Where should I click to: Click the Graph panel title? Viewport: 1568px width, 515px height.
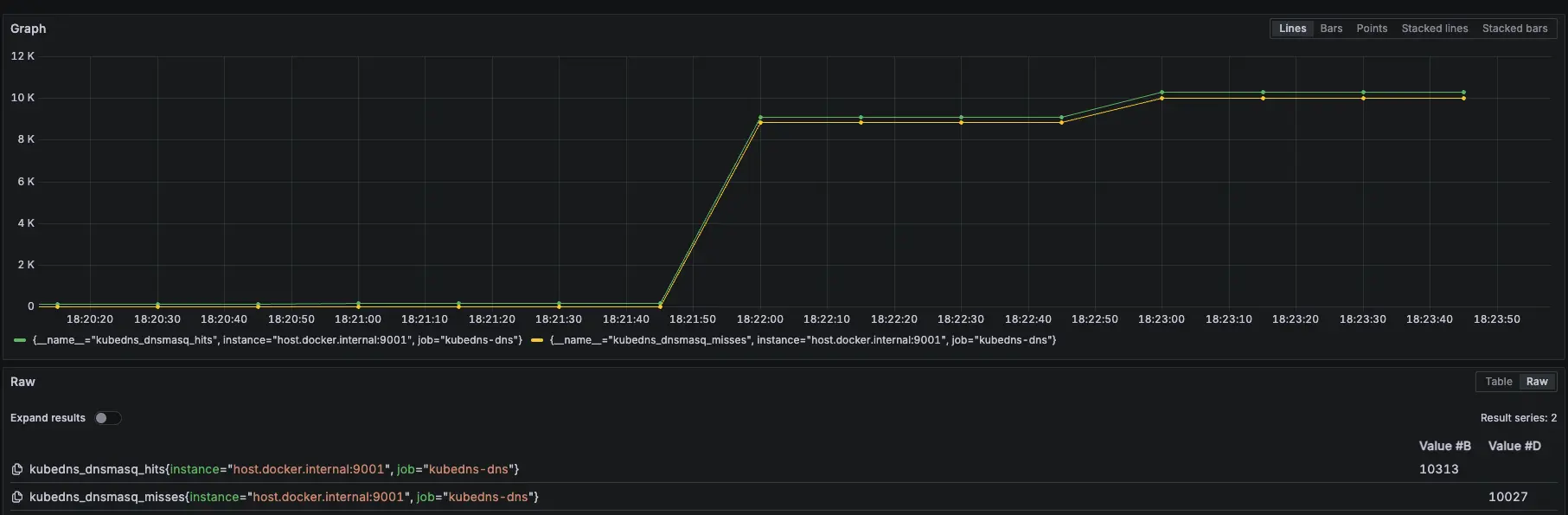29,29
